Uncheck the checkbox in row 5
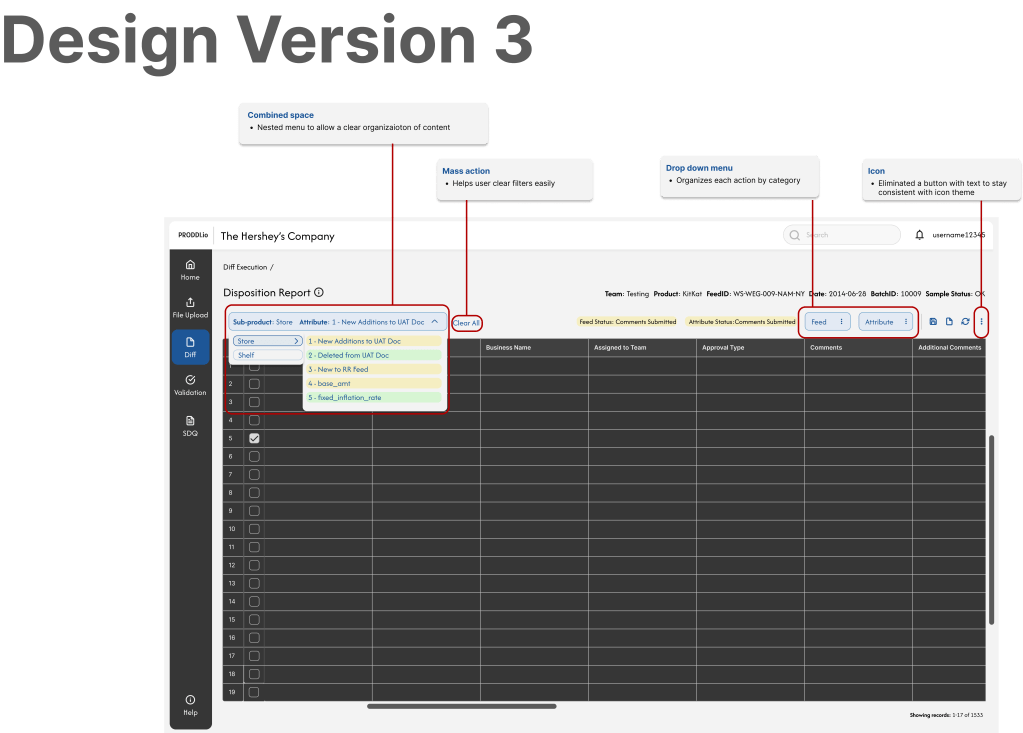This screenshot has width=1023, height=733. pyautogui.click(x=254, y=438)
